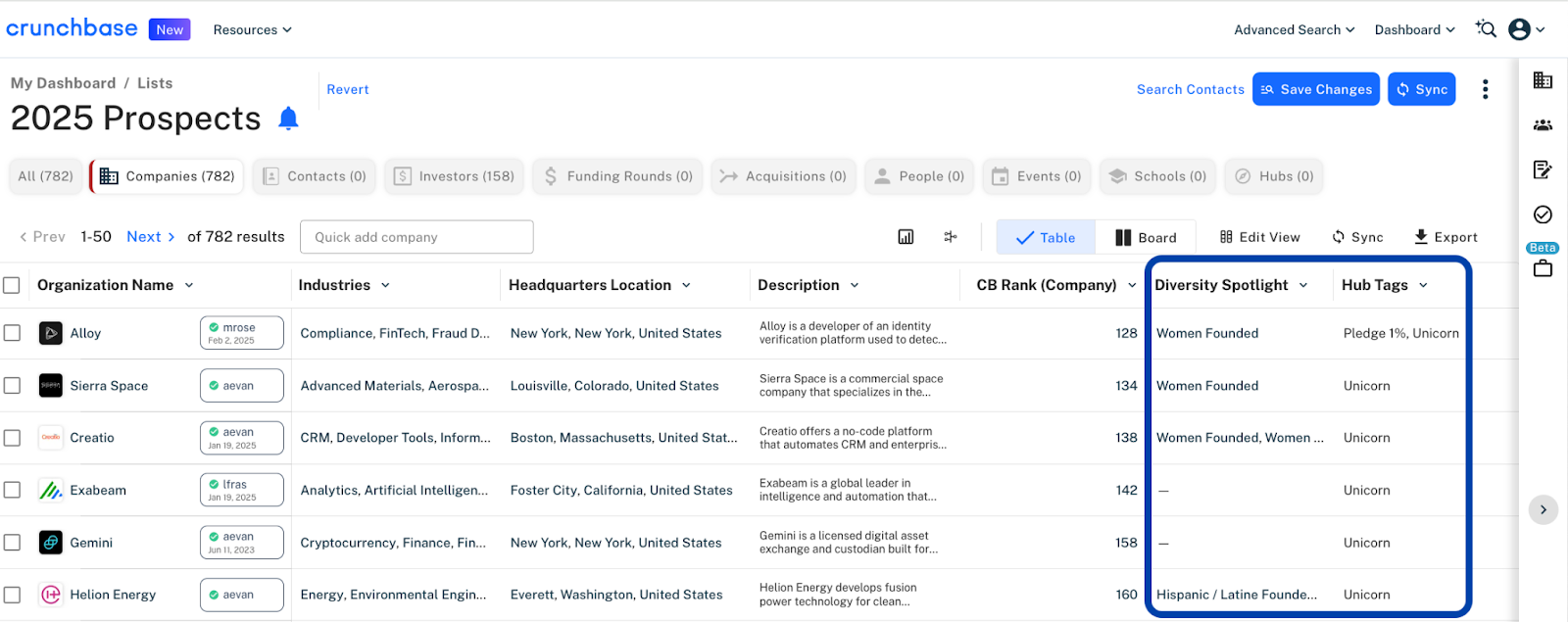Check the Helion Energy row checkbox

12,595
